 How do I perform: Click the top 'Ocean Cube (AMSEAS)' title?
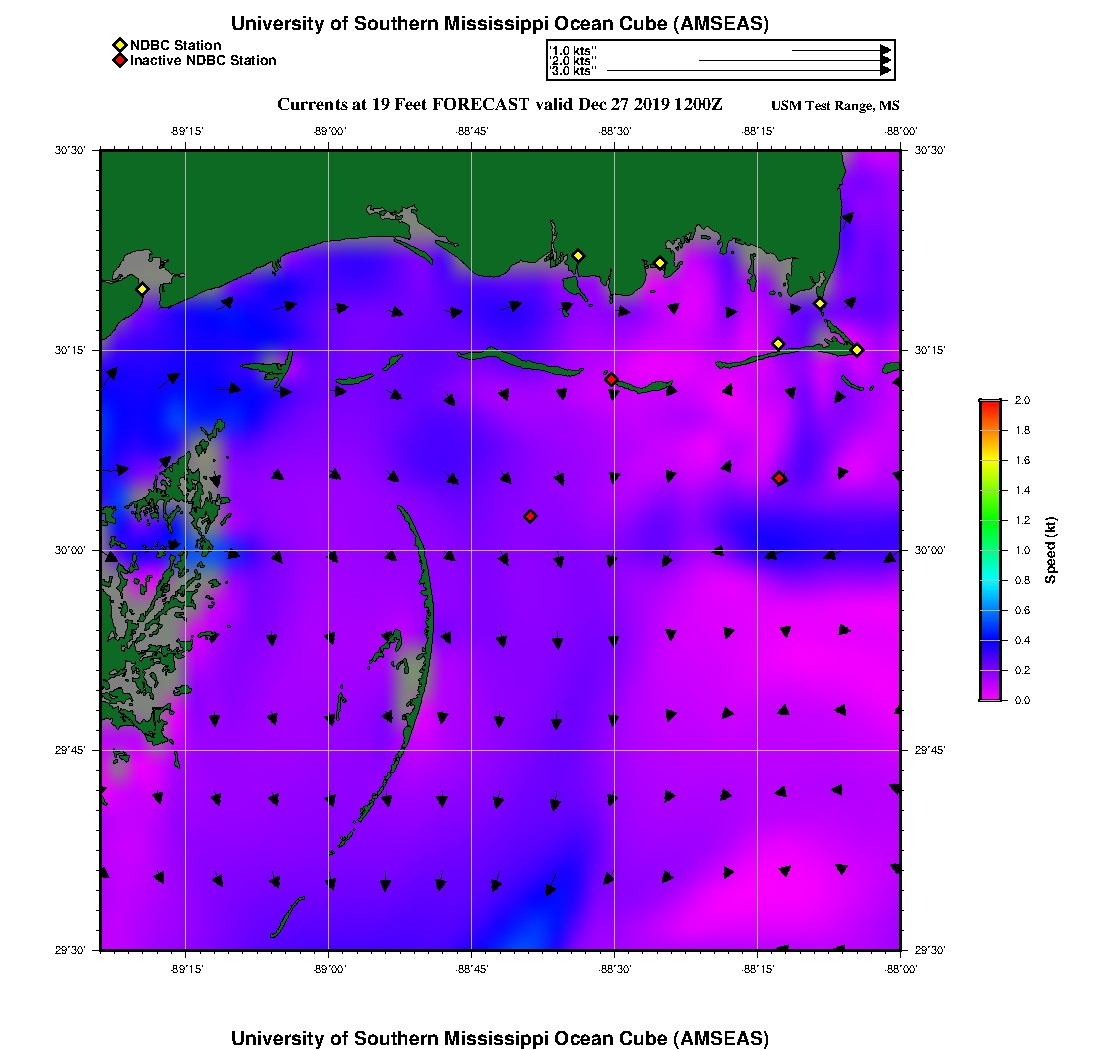[499, 24]
